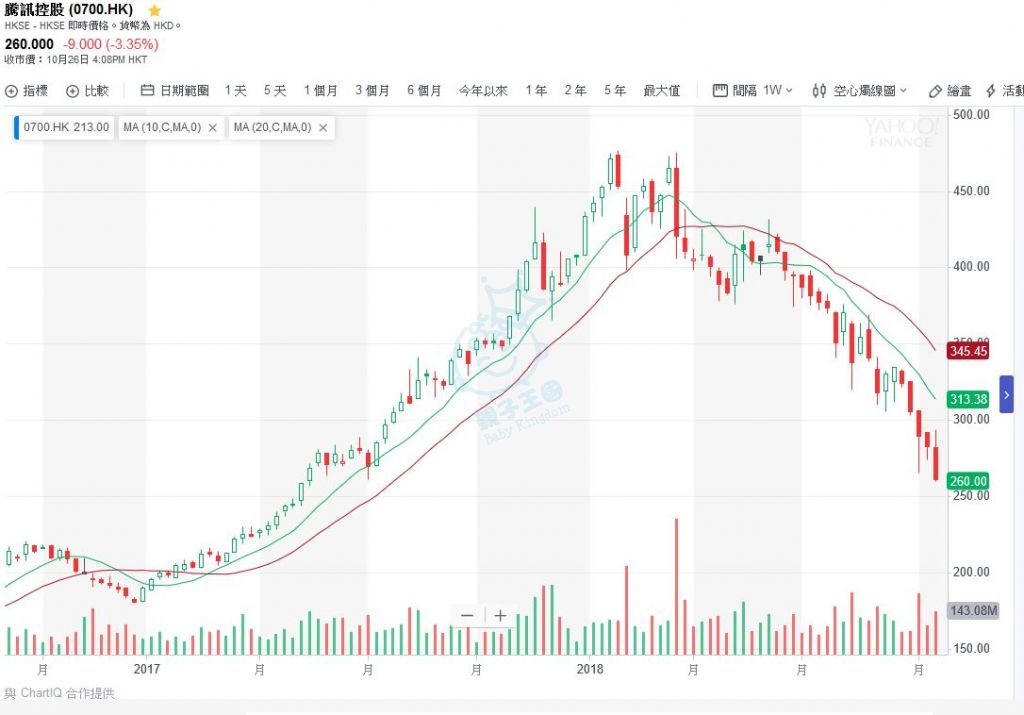Open the 指標 indicators menu

(27, 91)
